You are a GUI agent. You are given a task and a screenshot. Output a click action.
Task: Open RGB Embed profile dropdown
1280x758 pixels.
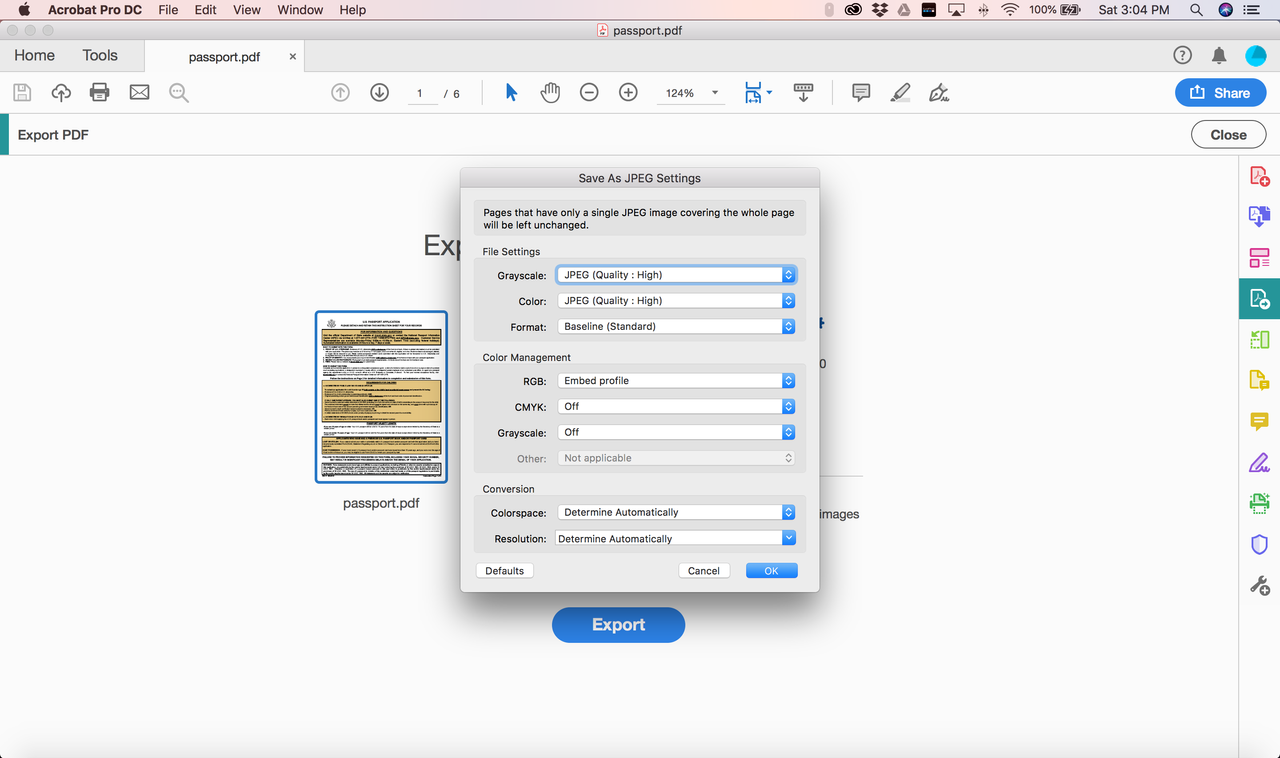coord(676,380)
